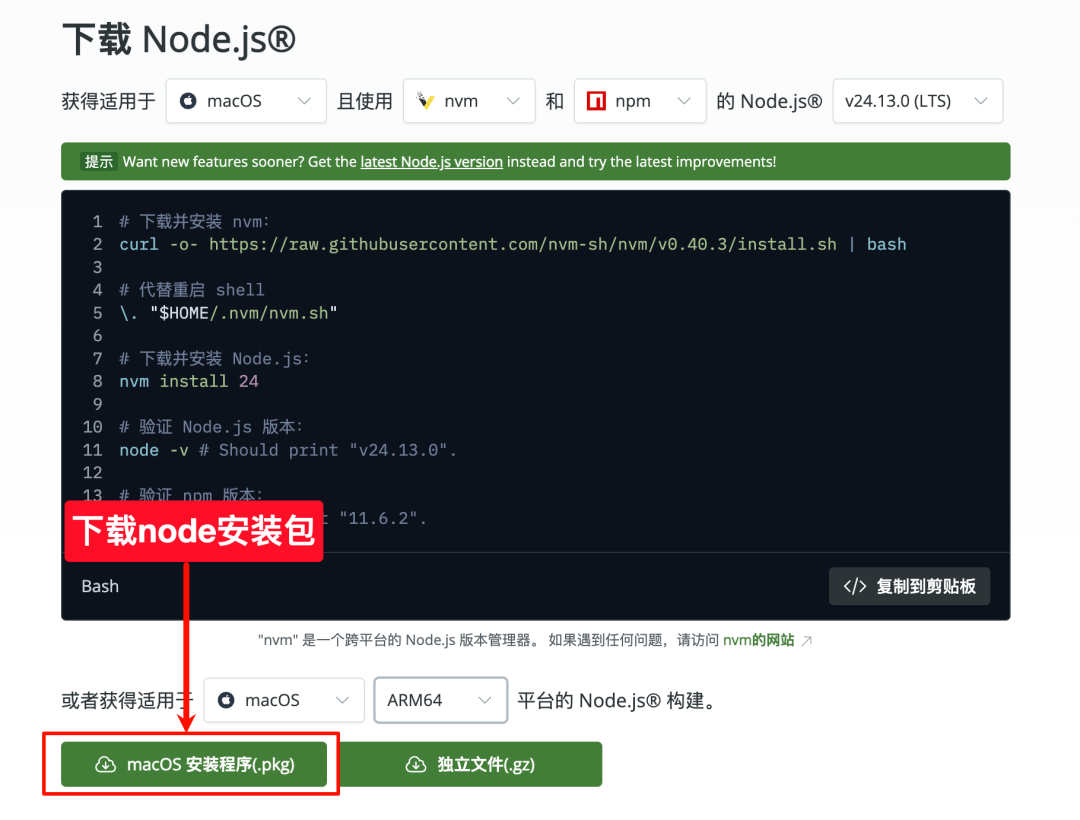The width and height of the screenshot is (1080, 820).
Task: Open the ARM64 architecture dropdown
Action: point(441,700)
